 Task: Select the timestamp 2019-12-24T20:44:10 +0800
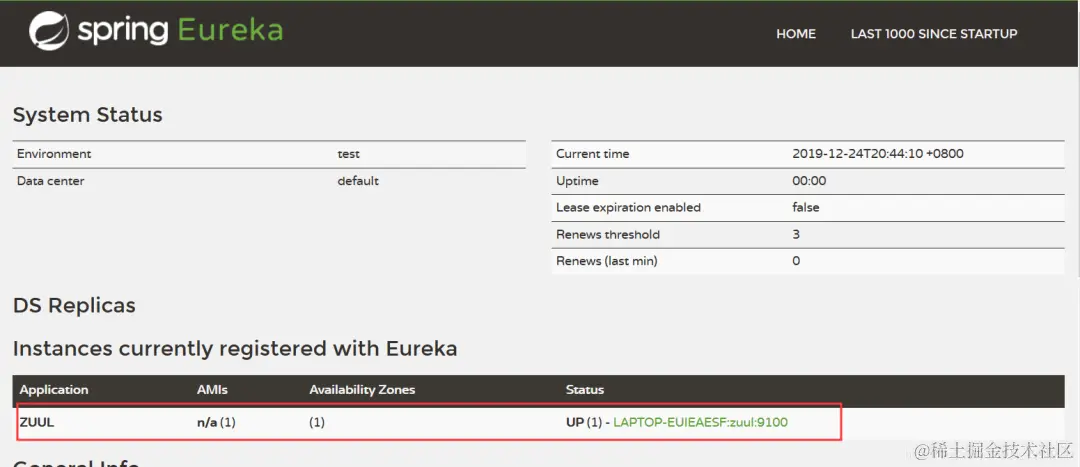click(x=878, y=154)
